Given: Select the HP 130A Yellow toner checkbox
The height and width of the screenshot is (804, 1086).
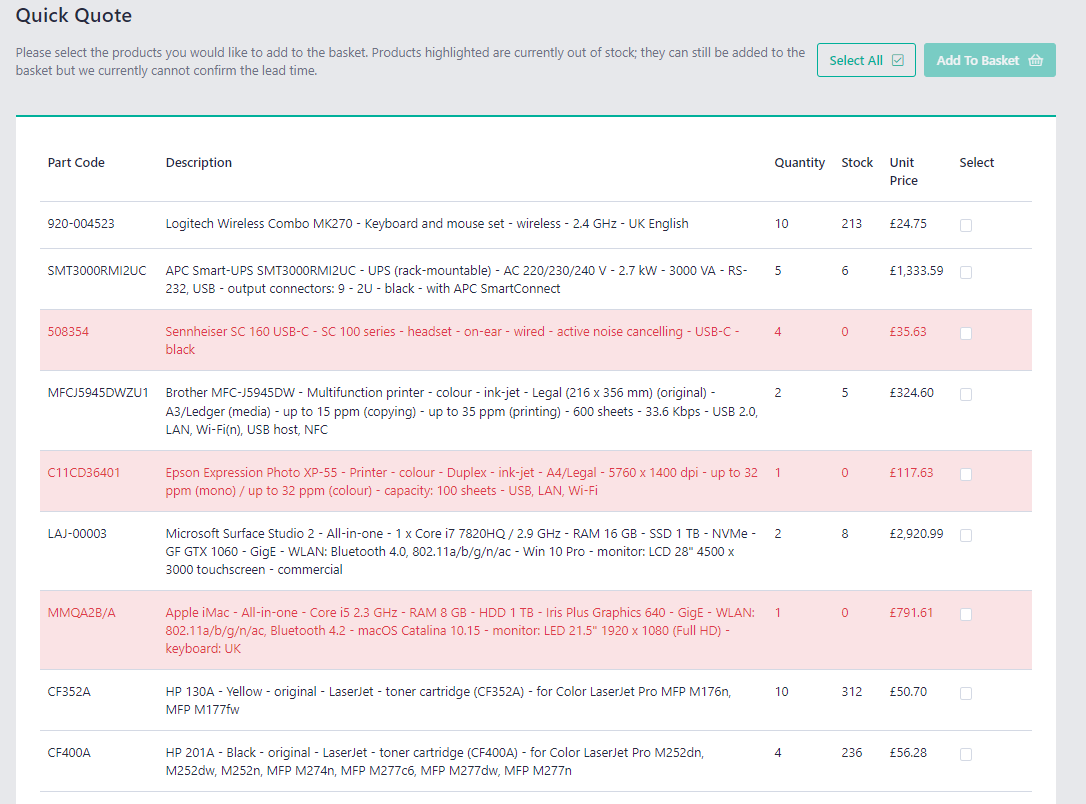Looking at the screenshot, I should (965, 693).
